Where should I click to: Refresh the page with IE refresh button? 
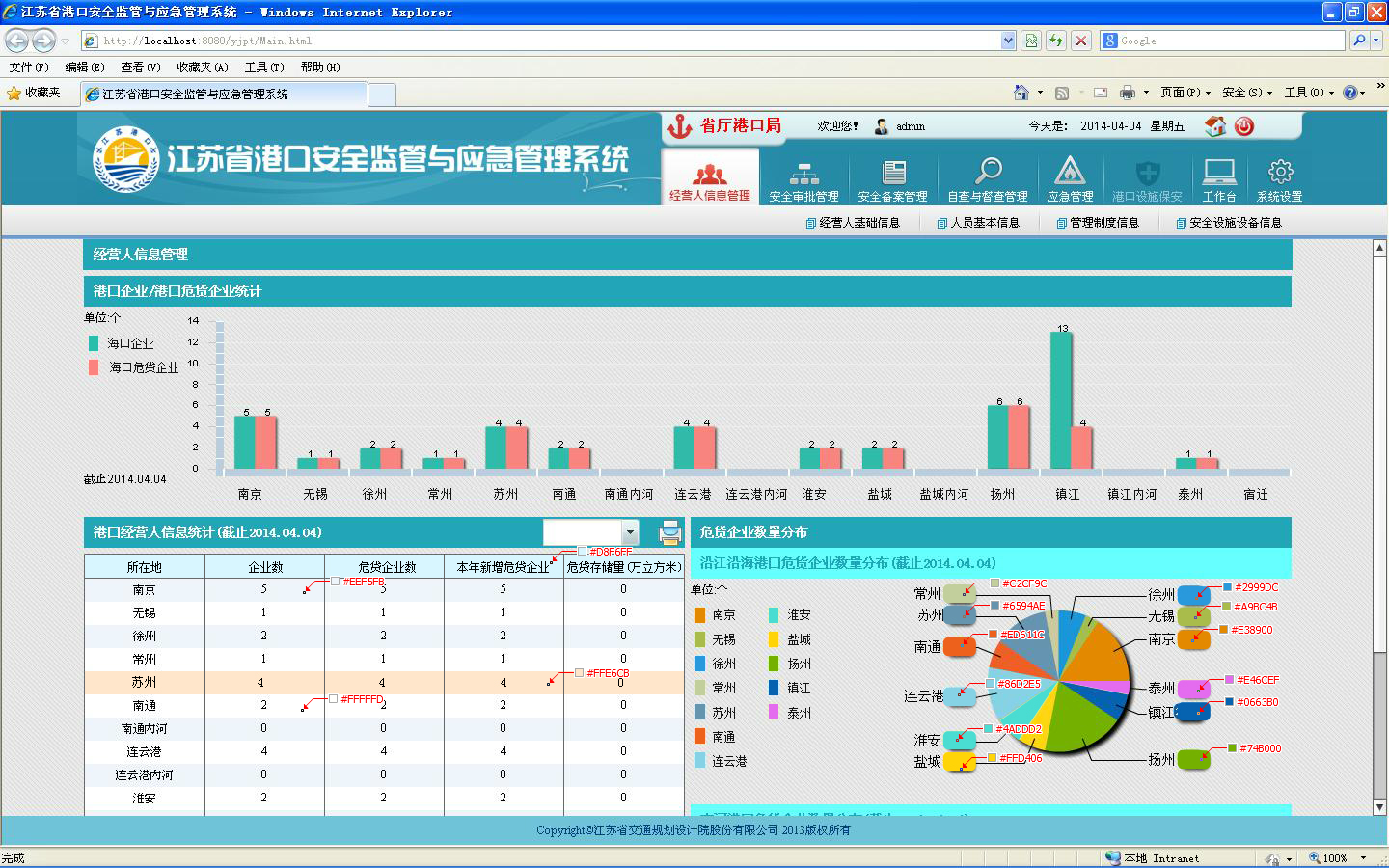[1056, 41]
